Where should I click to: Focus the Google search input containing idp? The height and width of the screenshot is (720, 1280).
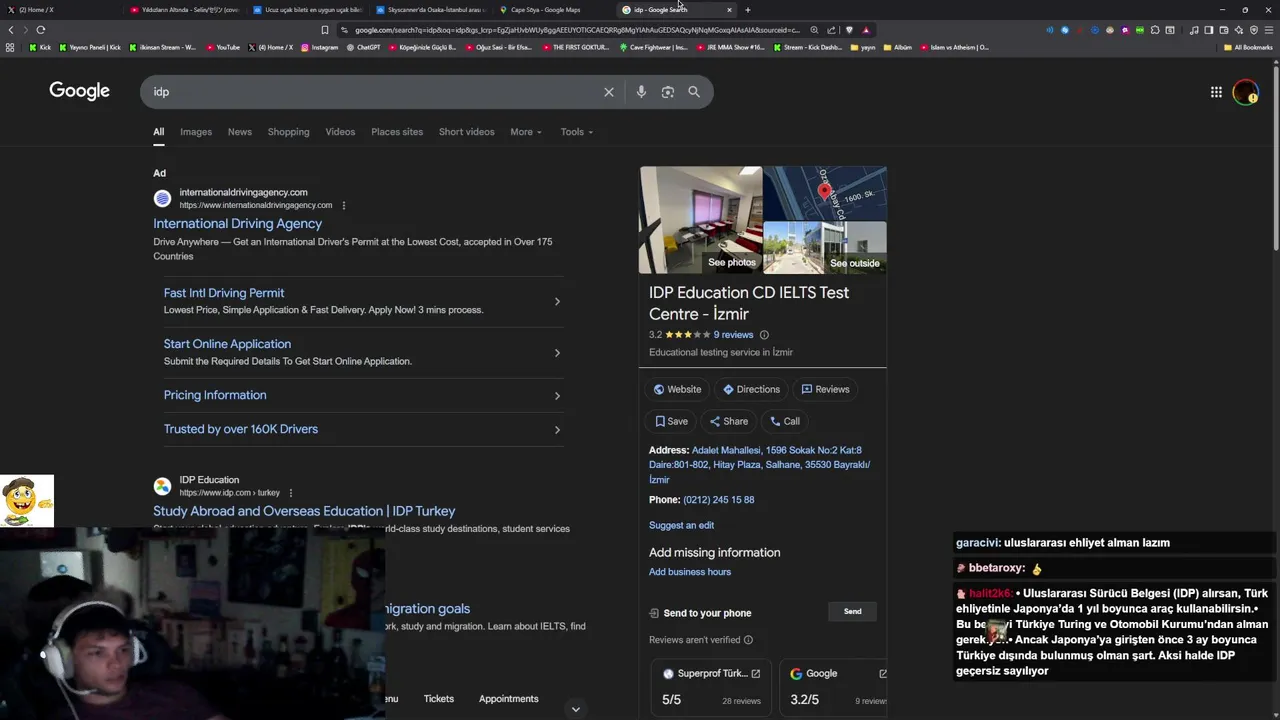pos(375,92)
